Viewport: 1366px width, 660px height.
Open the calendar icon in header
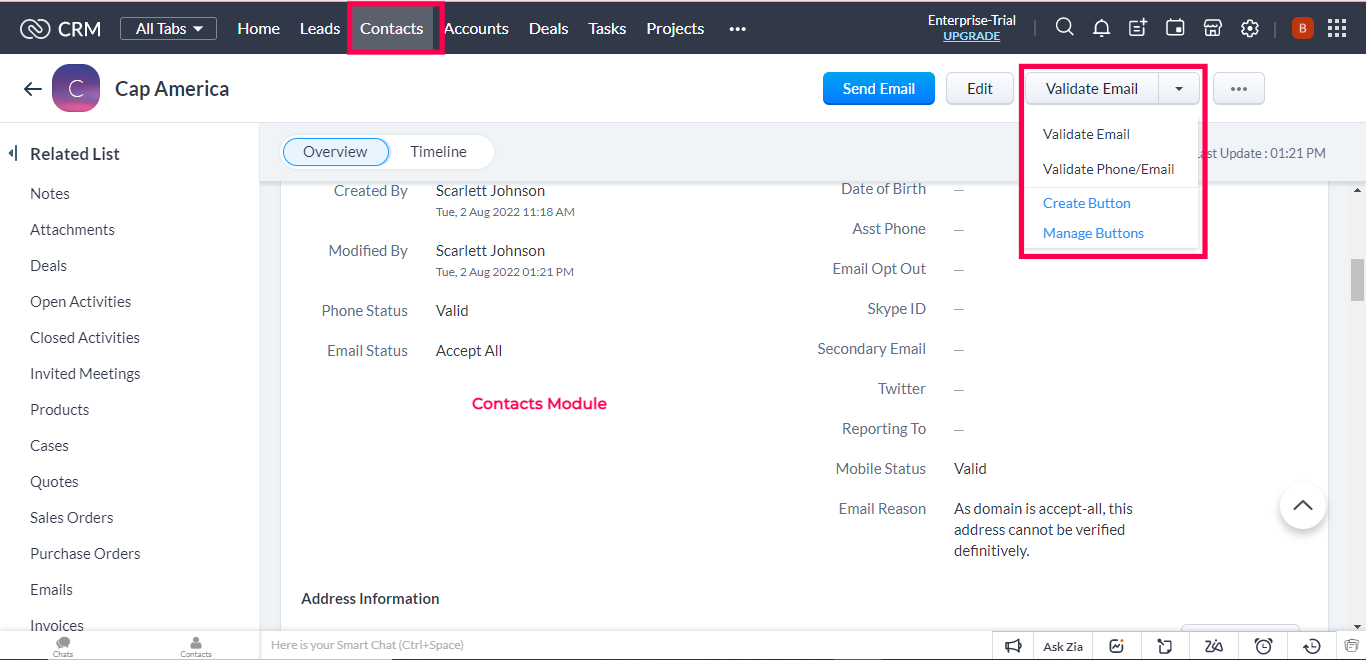(1175, 28)
